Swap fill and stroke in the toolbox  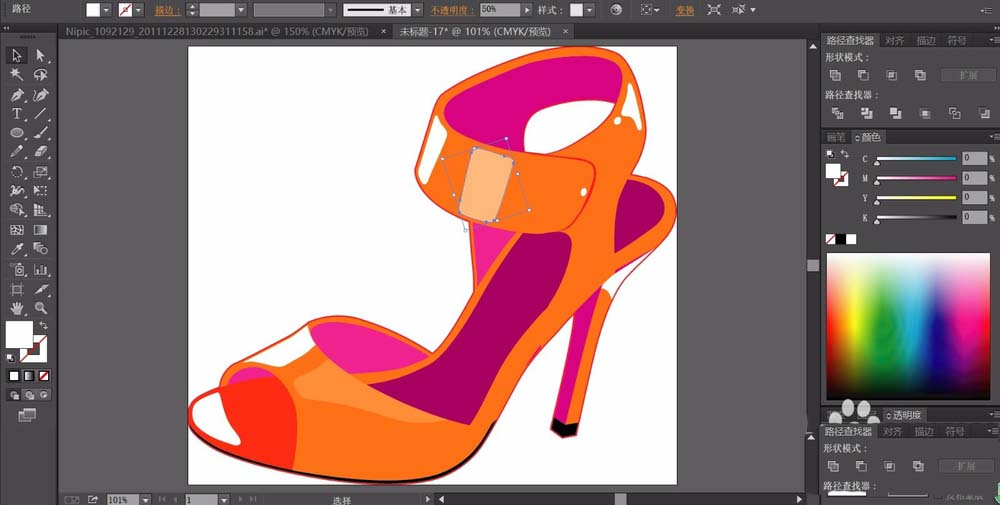(43, 326)
